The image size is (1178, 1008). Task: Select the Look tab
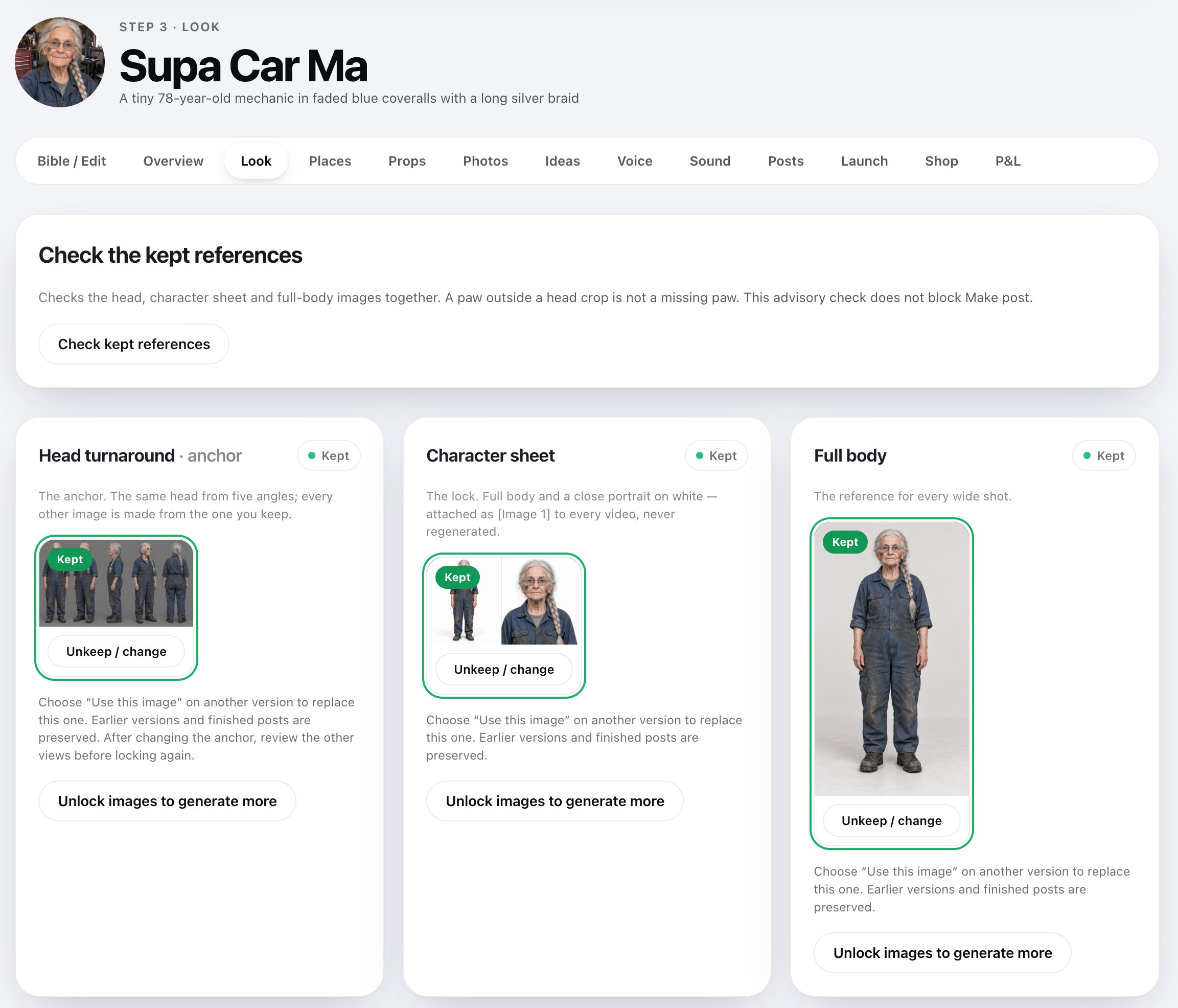[256, 161]
